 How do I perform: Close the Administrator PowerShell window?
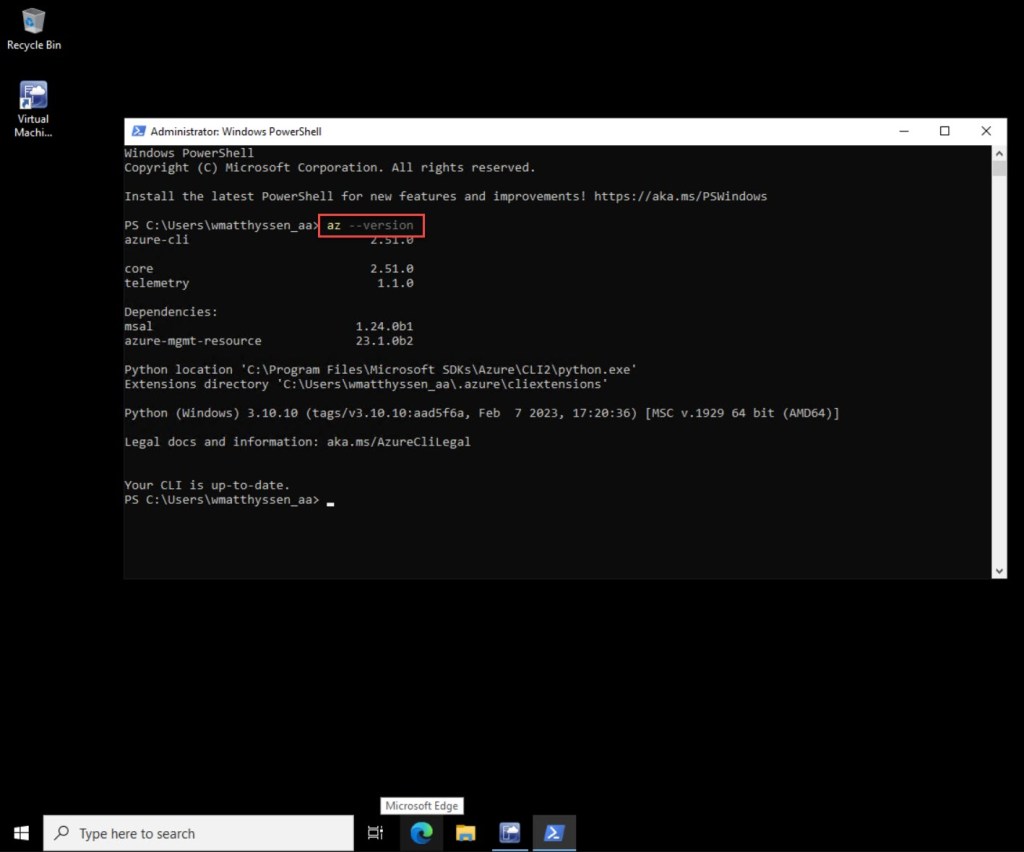986,131
